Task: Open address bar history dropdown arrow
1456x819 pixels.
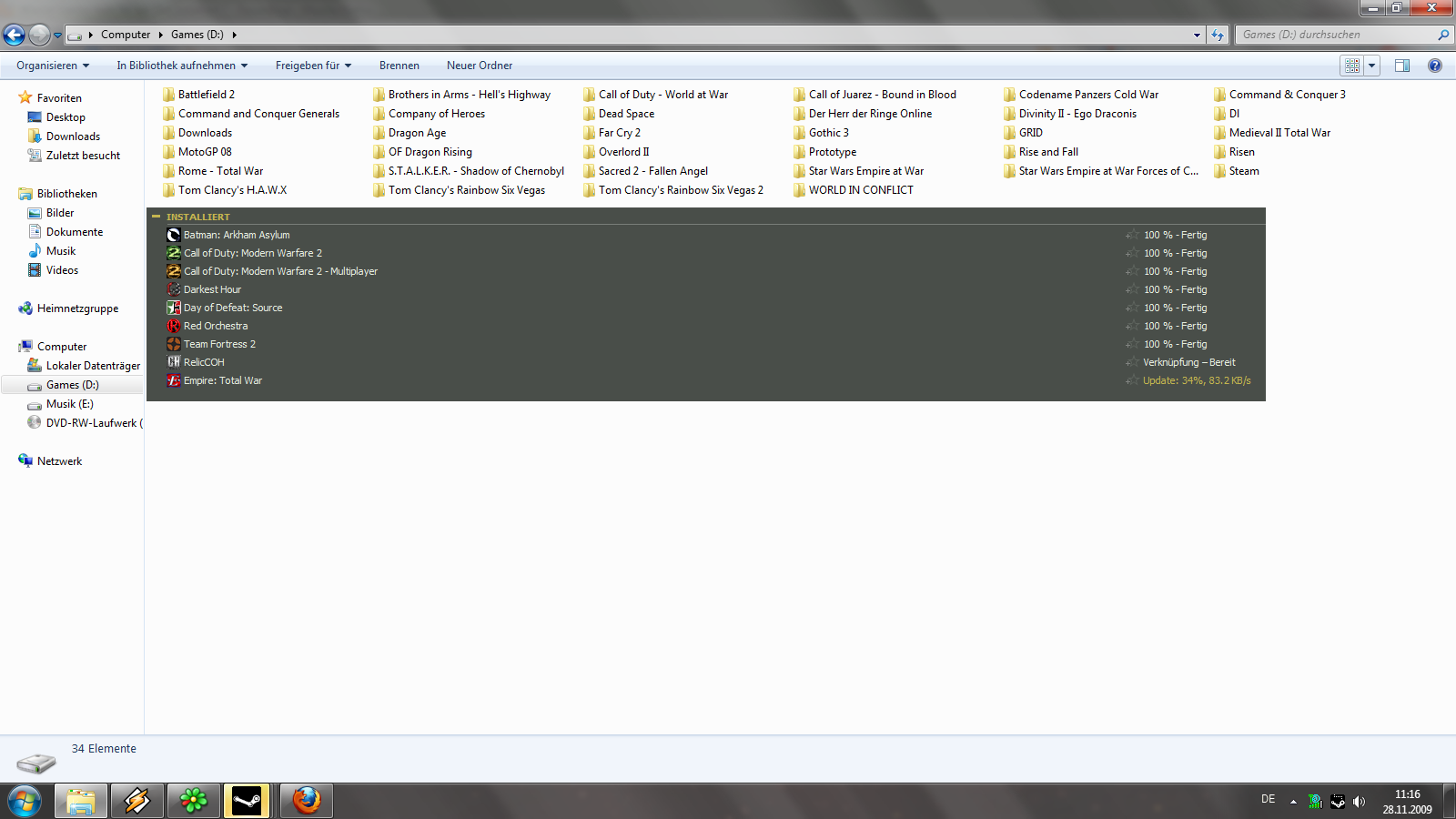Action: click(x=1197, y=35)
